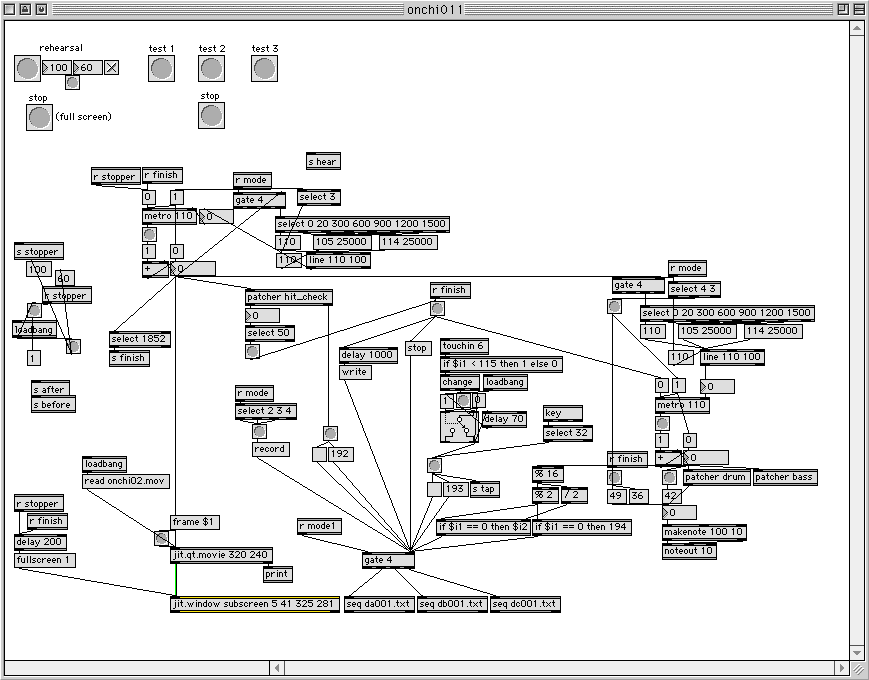Click the message box 42
869x680 pixels.
pos(671,496)
